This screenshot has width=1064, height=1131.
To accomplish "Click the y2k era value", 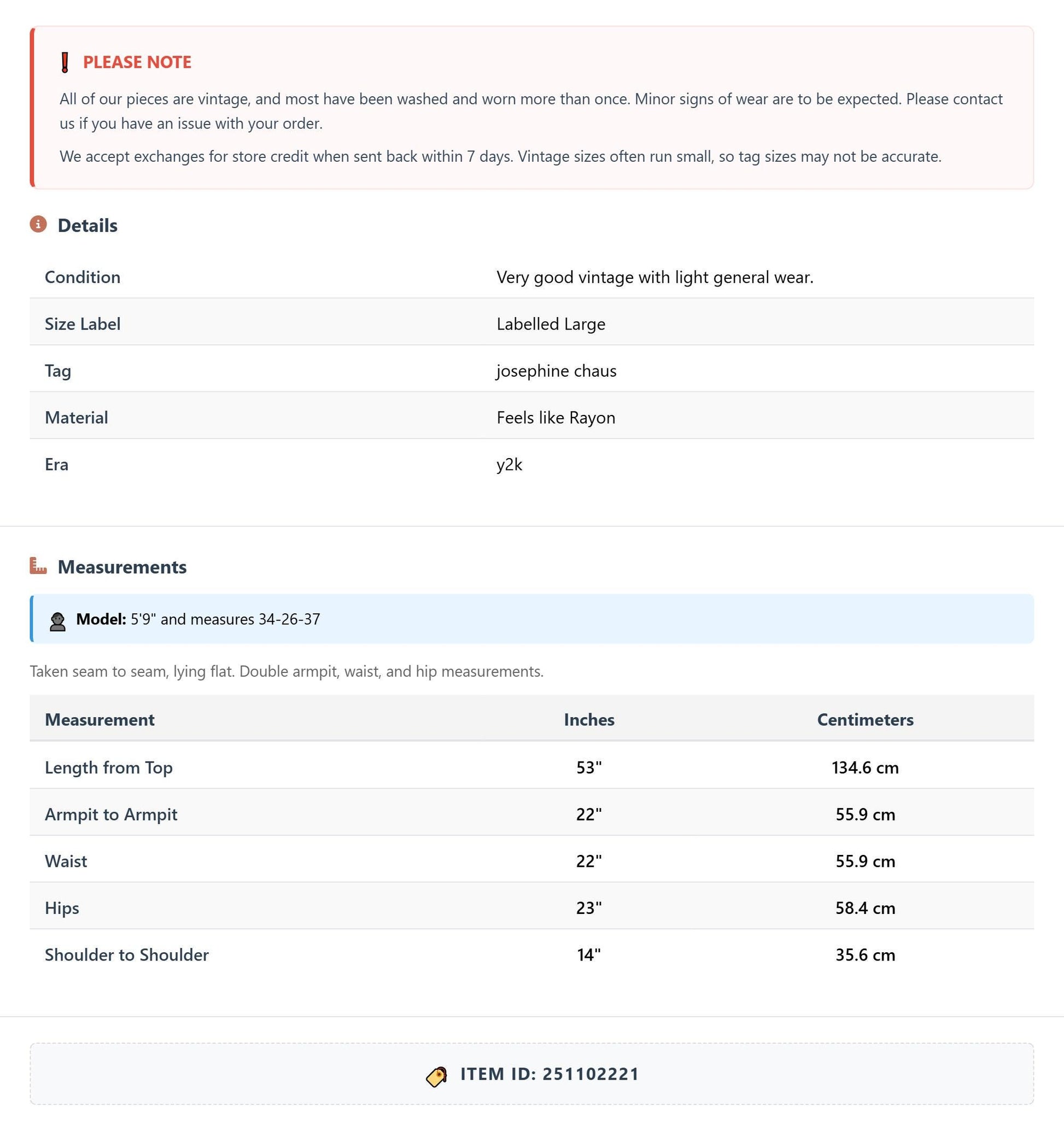I will click(x=509, y=464).
